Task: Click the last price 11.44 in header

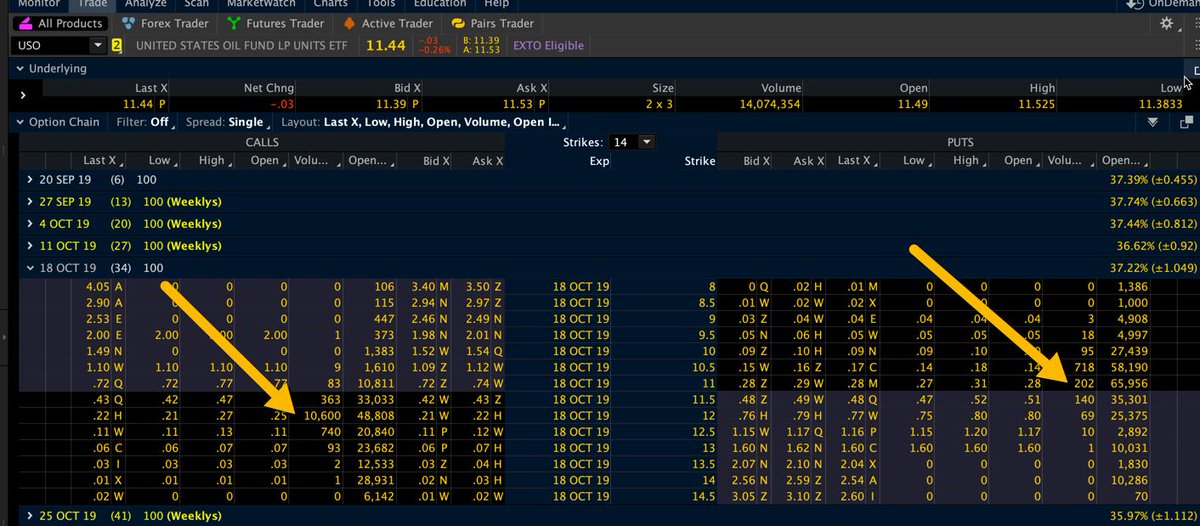Action: pos(385,45)
